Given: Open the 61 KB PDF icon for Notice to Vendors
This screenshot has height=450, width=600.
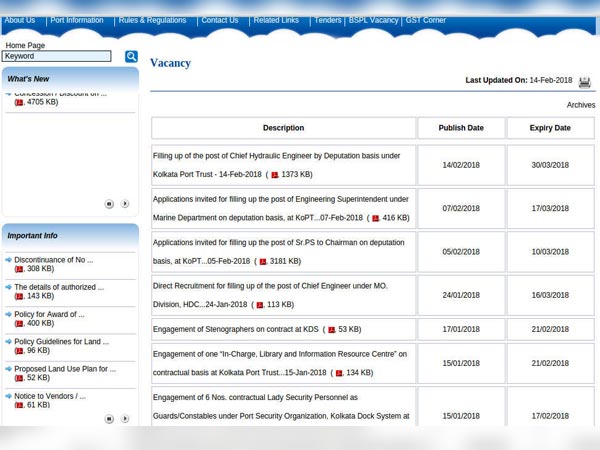Looking at the screenshot, I should [x=19, y=405].
